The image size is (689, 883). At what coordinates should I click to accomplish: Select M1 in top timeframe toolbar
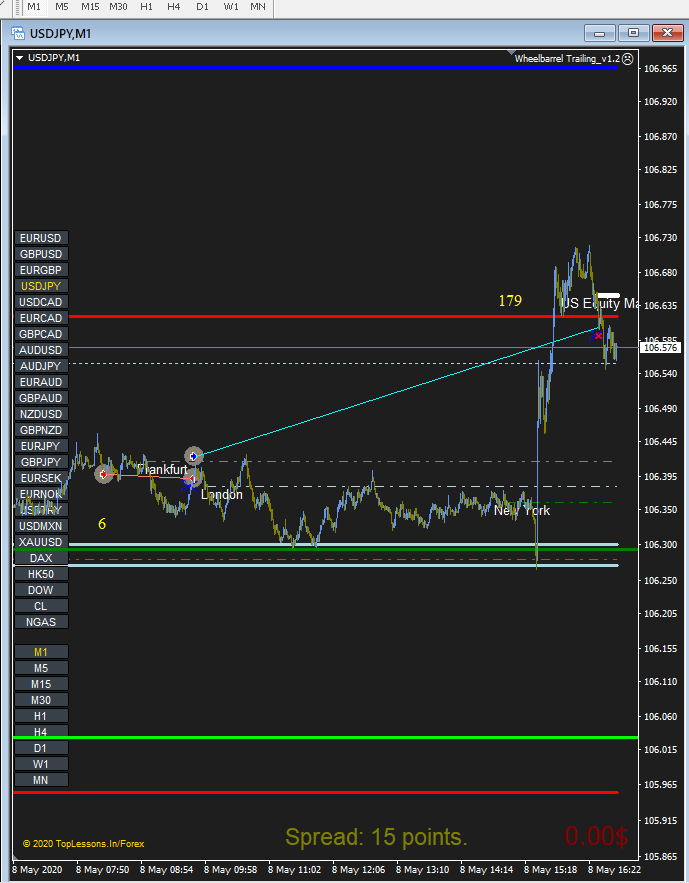[34, 7]
